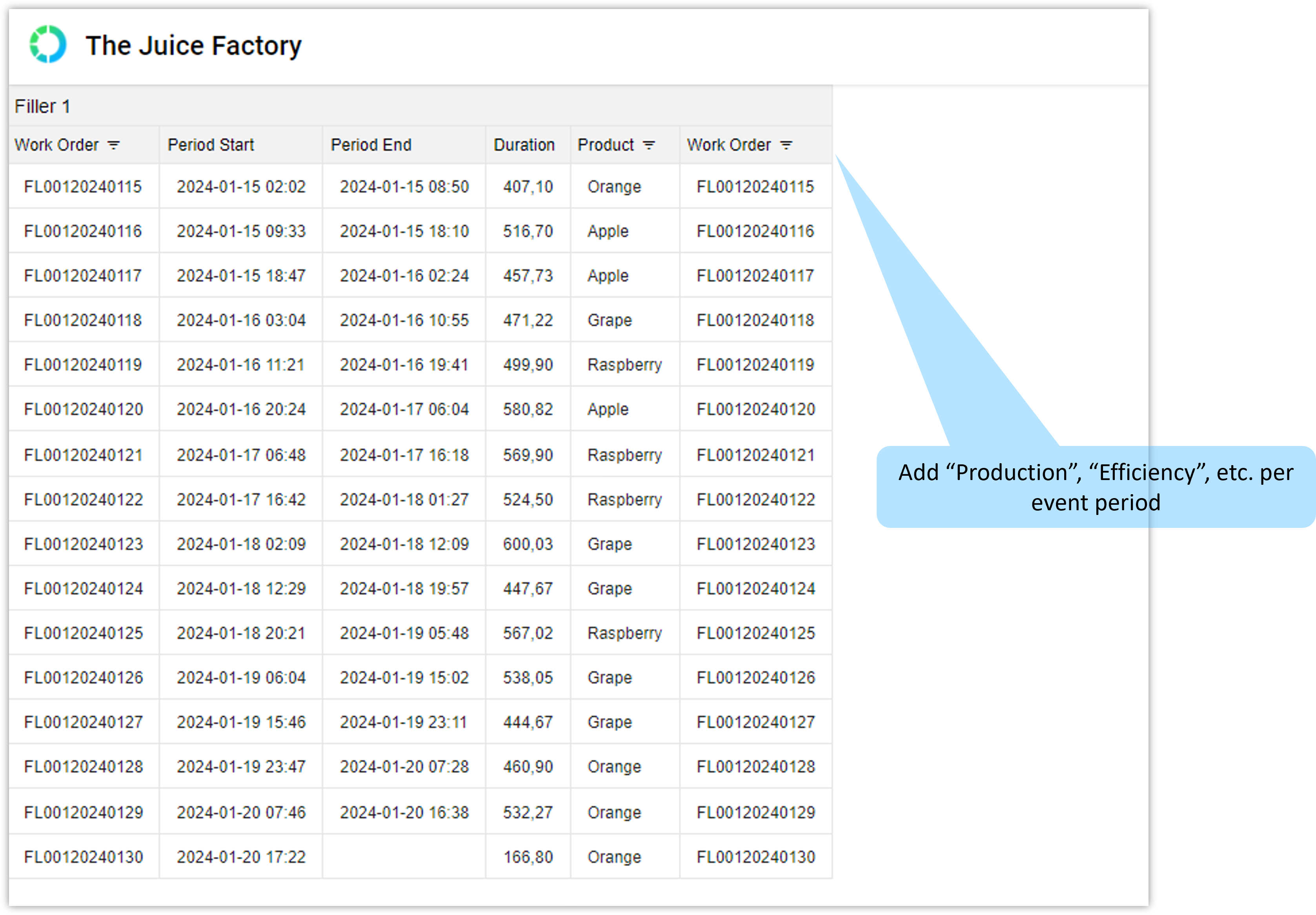Click period end 2024-01-18 19:57

click(x=405, y=589)
